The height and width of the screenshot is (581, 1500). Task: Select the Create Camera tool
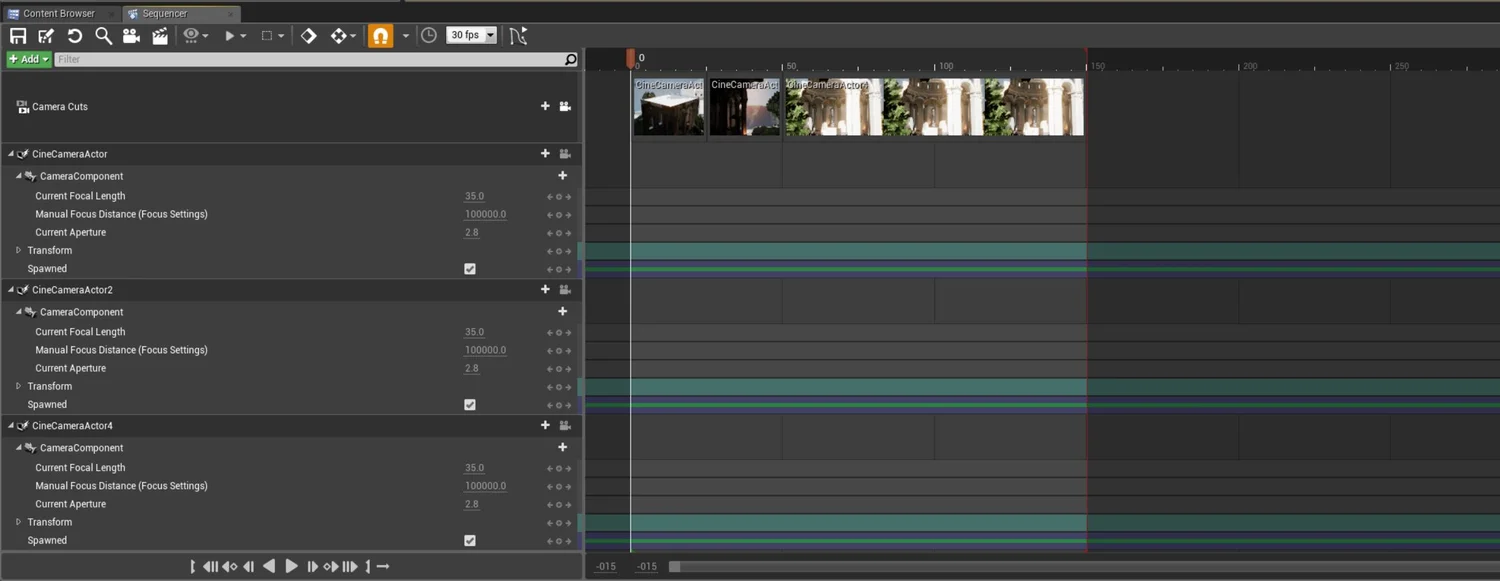click(131, 35)
